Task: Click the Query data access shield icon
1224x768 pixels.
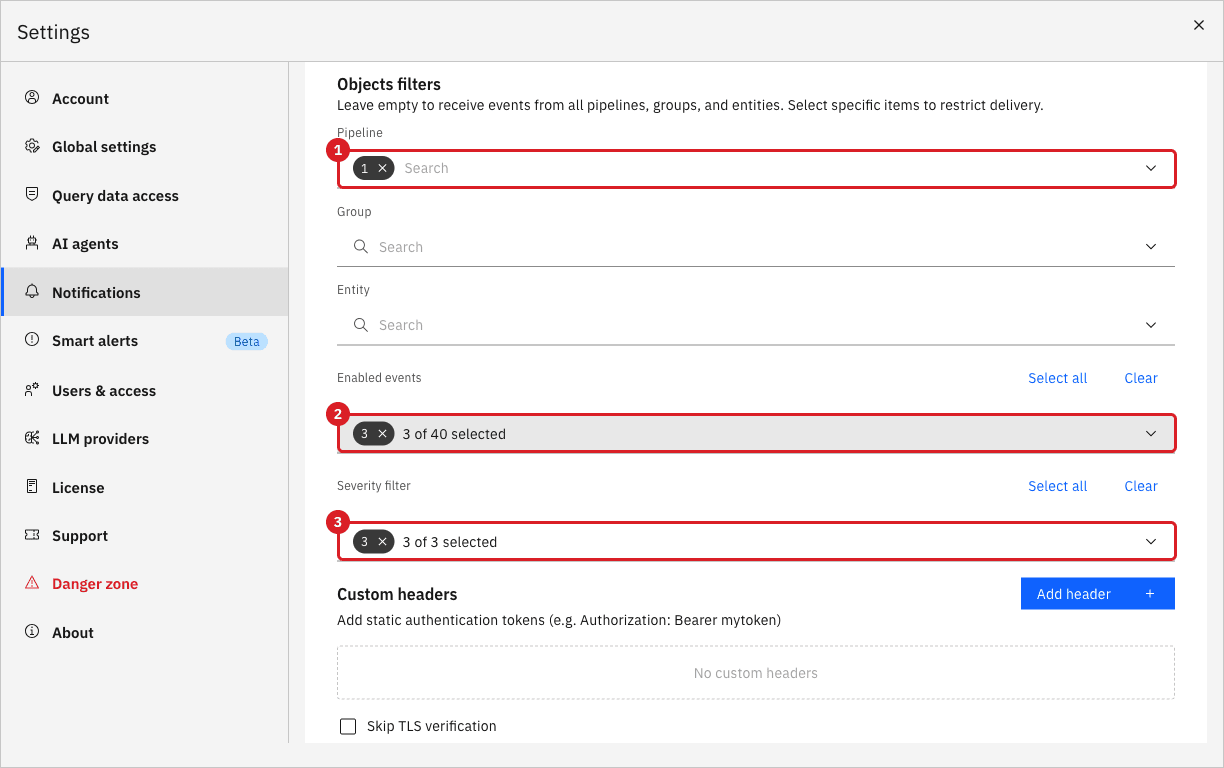Action: pos(32,195)
